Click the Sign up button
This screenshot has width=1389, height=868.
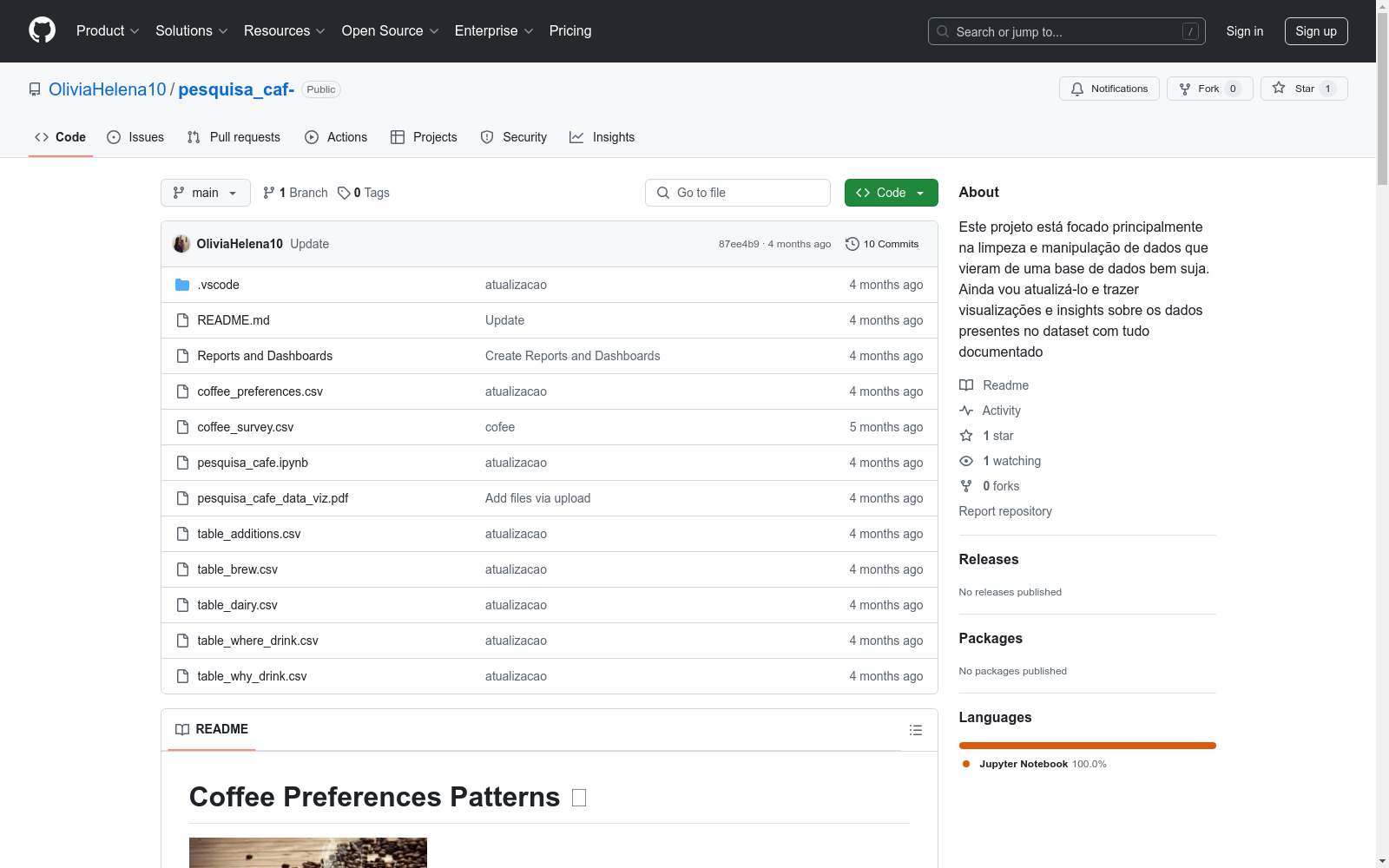click(x=1315, y=31)
